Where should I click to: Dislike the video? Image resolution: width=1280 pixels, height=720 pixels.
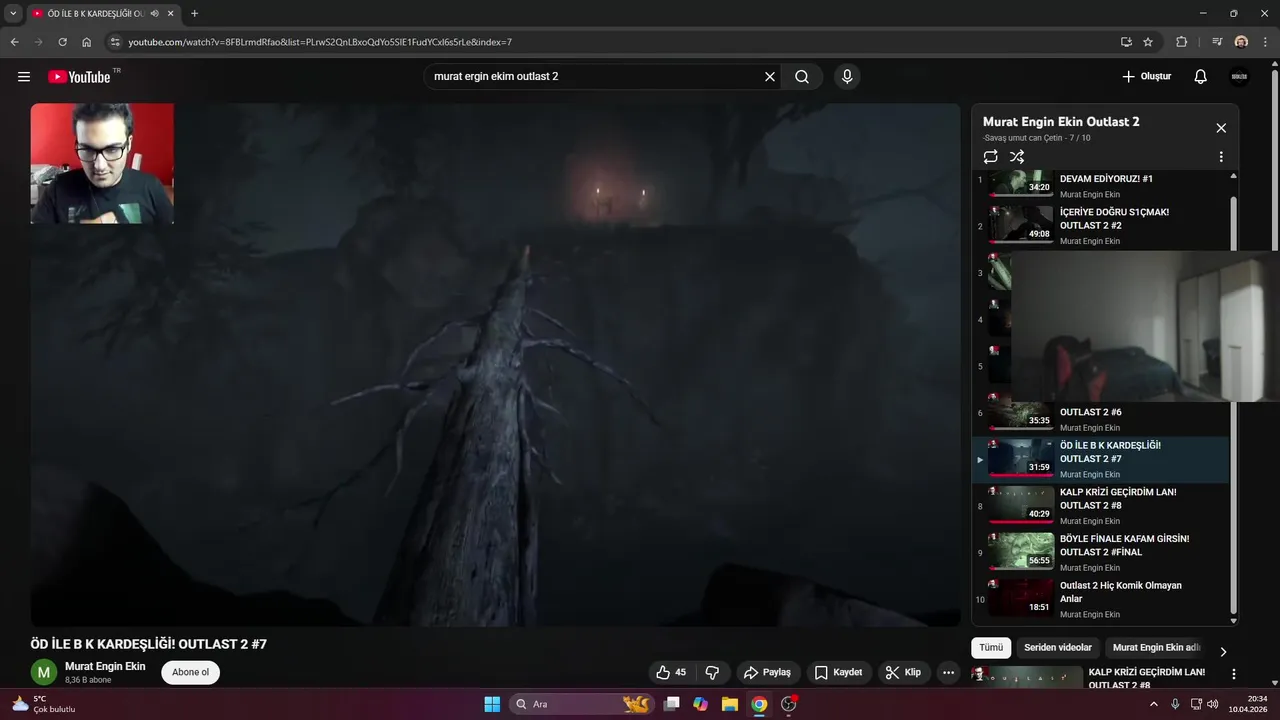click(x=712, y=673)
